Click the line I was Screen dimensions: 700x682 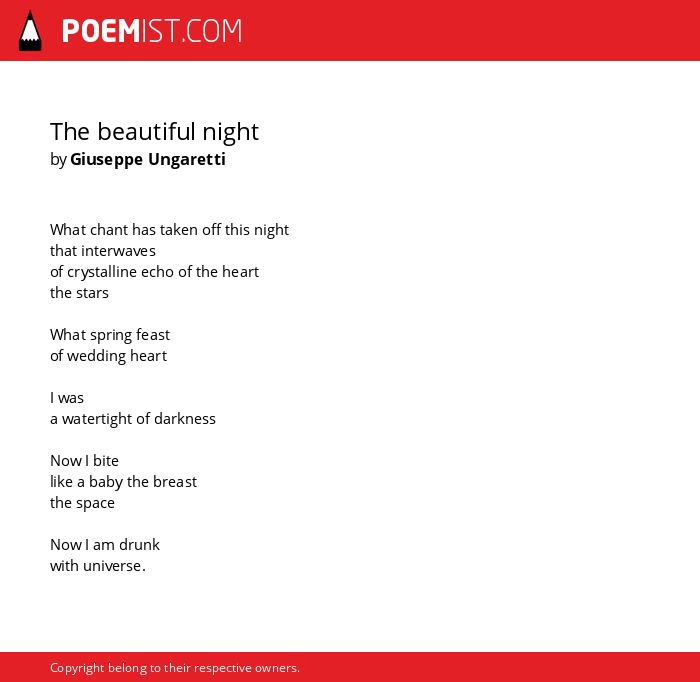coord(67,398)
